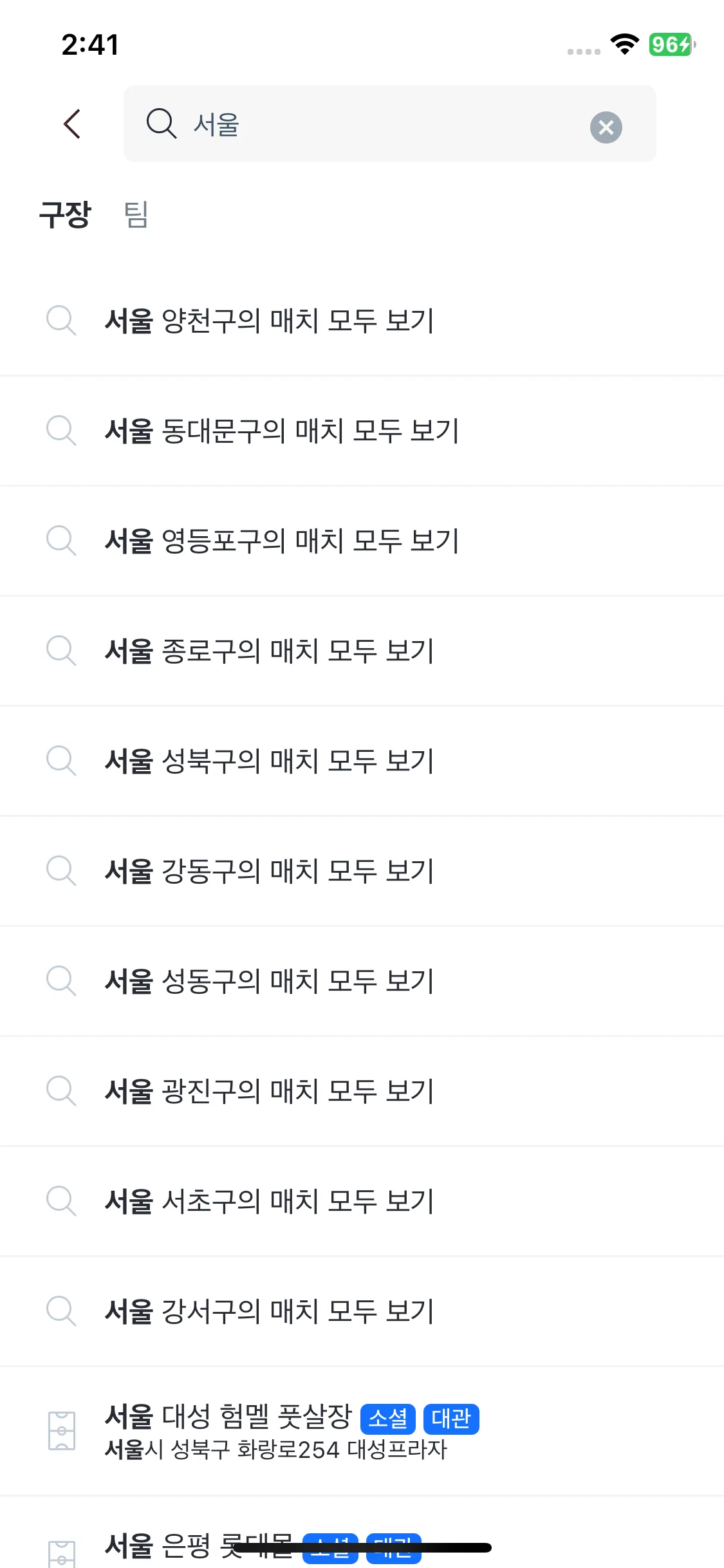Tap search icon beside 광진구 suggestion

pyautogui.click(x=61, y=1090)
